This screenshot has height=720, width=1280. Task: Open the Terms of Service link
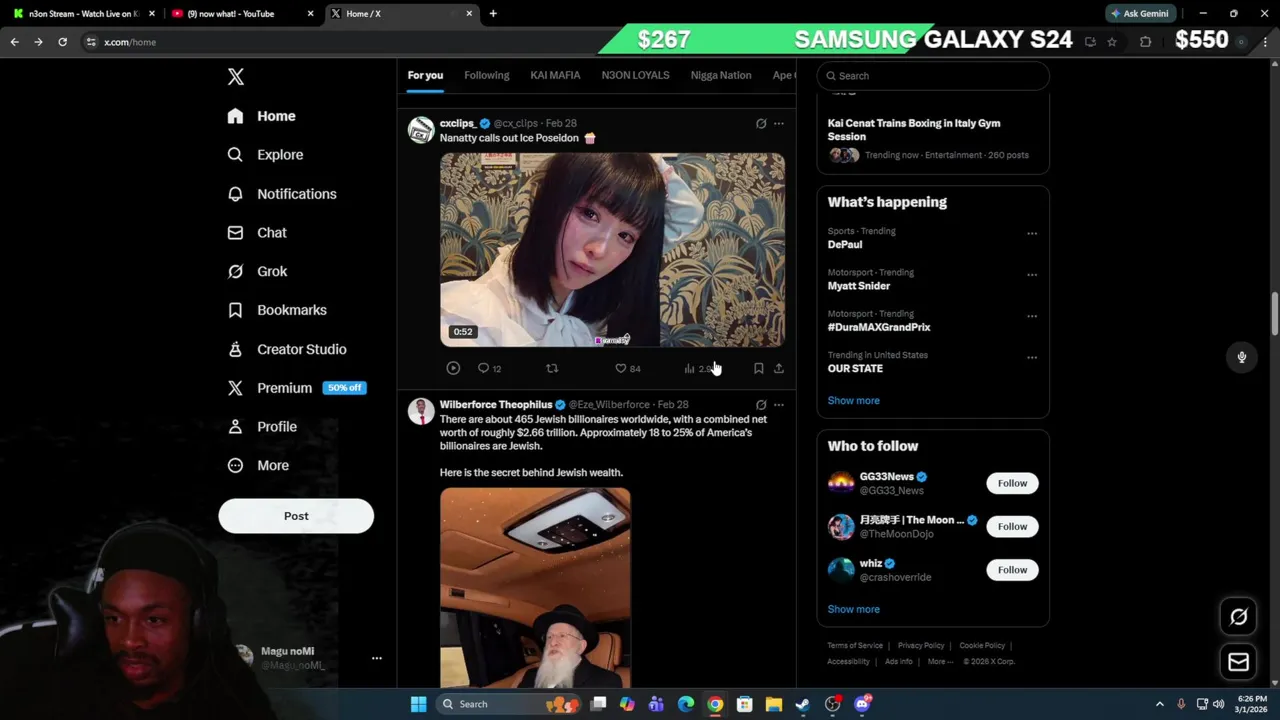[855, 646]
